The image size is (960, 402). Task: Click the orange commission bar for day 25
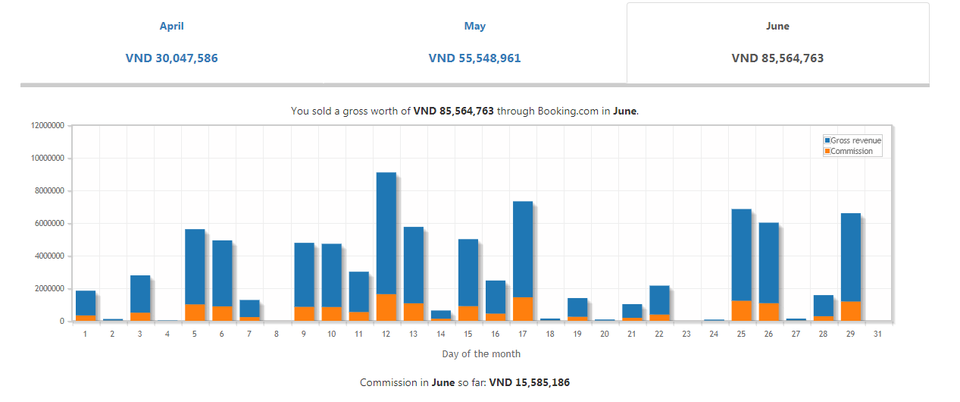741,311
